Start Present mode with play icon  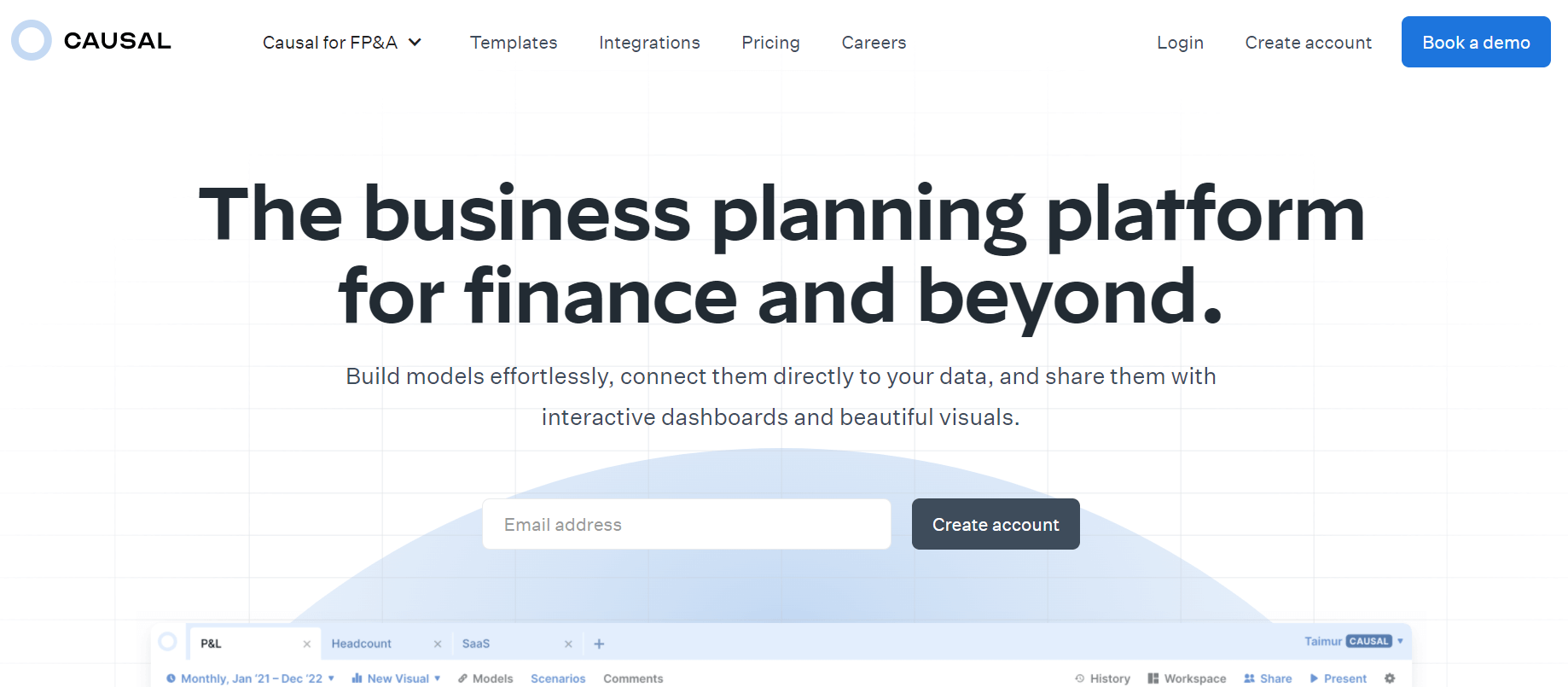(x=1339, y=678)
